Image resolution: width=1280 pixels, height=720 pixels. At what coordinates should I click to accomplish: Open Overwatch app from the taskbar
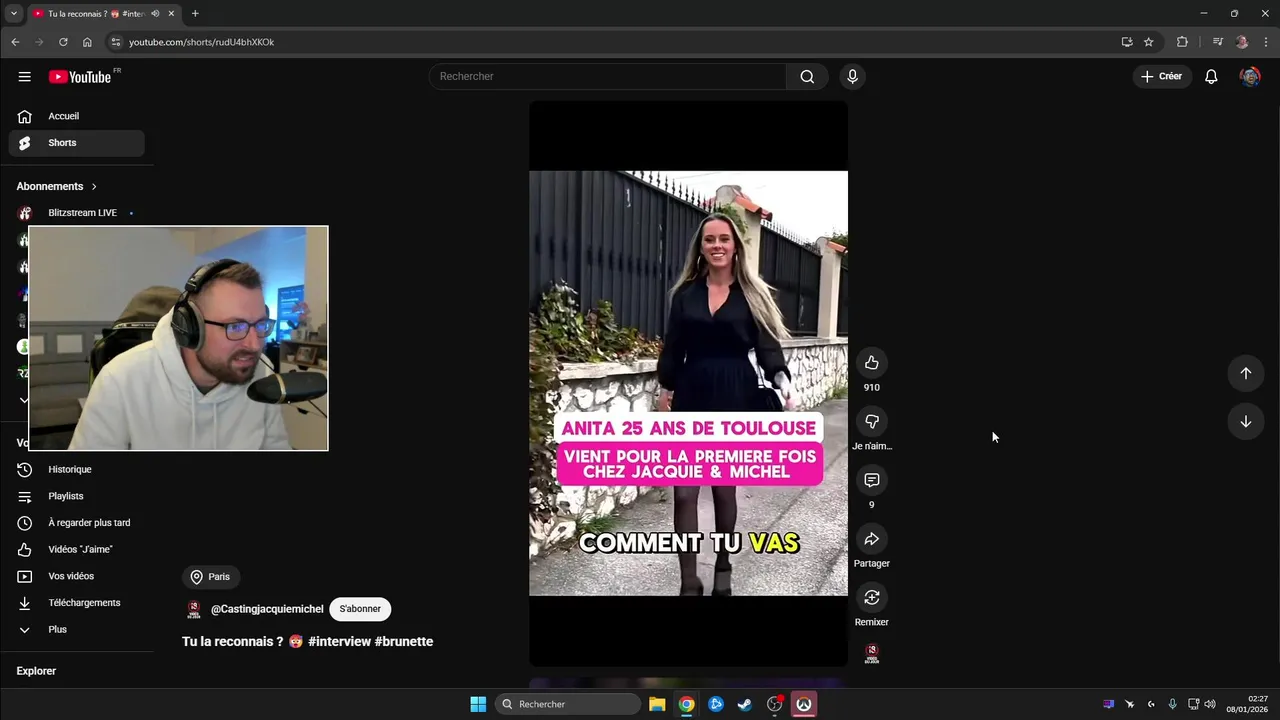[804, 704]
